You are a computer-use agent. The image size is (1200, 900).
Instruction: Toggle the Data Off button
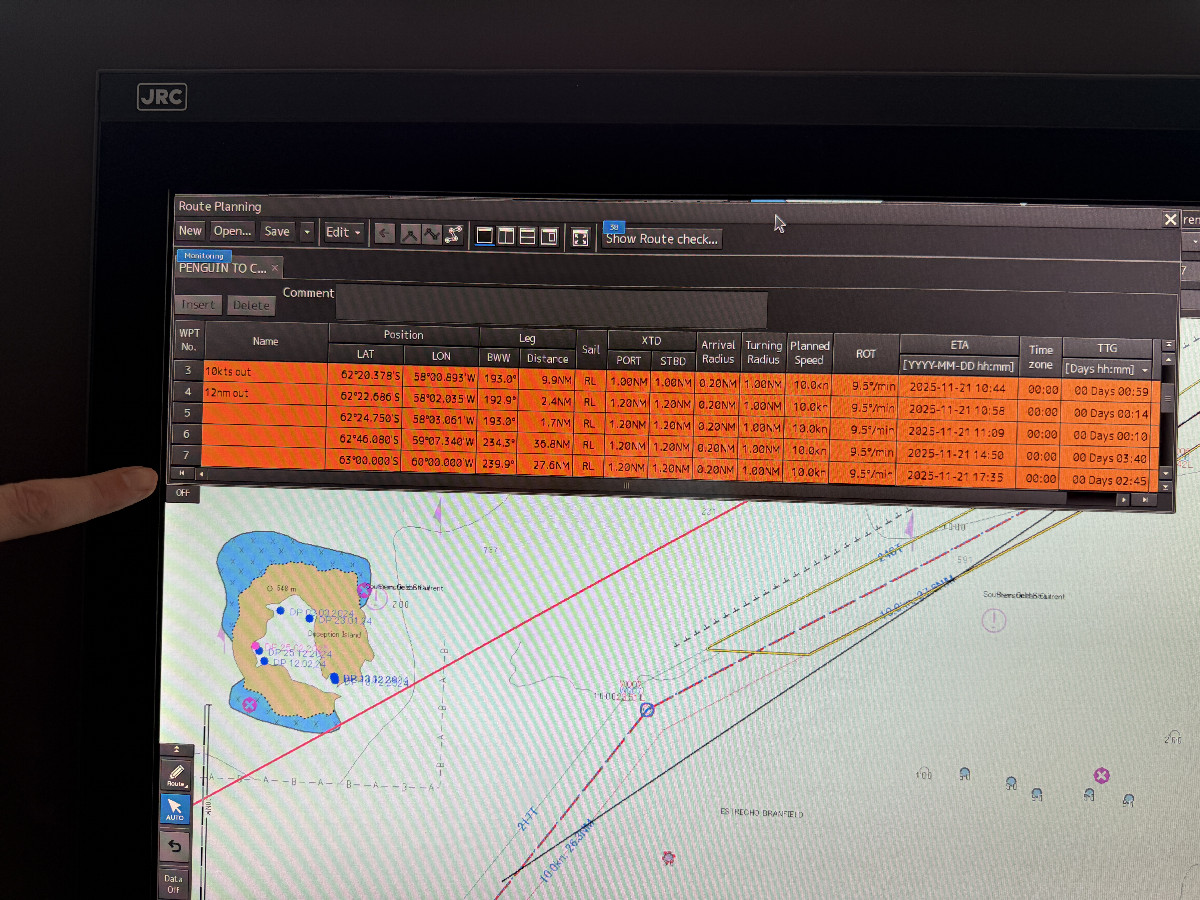[x=175, y=883]
